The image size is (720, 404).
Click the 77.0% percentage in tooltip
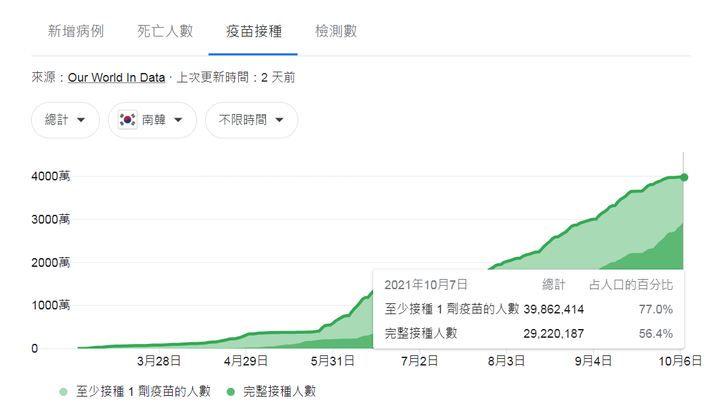pyautogui.click(x=656, y=309)
